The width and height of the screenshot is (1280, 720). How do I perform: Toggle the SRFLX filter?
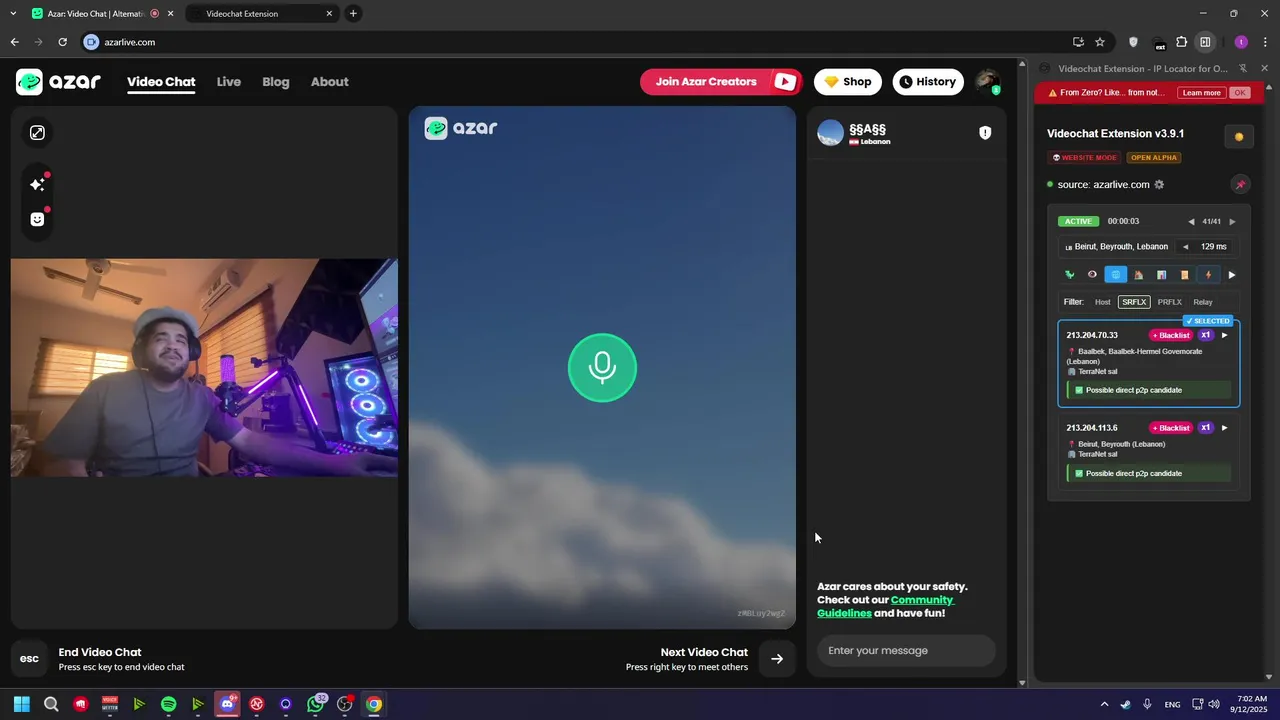pos(1134,302)
